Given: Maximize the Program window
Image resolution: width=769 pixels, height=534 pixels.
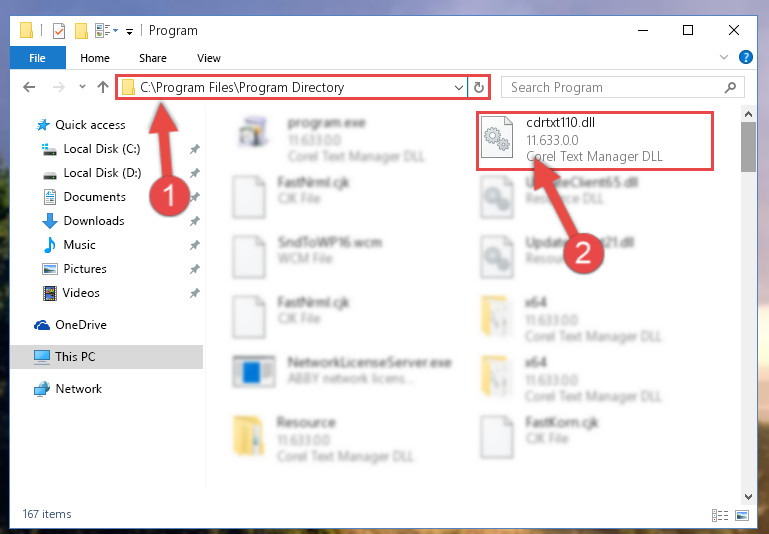Looking at the screenshot, I should click(688, 30).
